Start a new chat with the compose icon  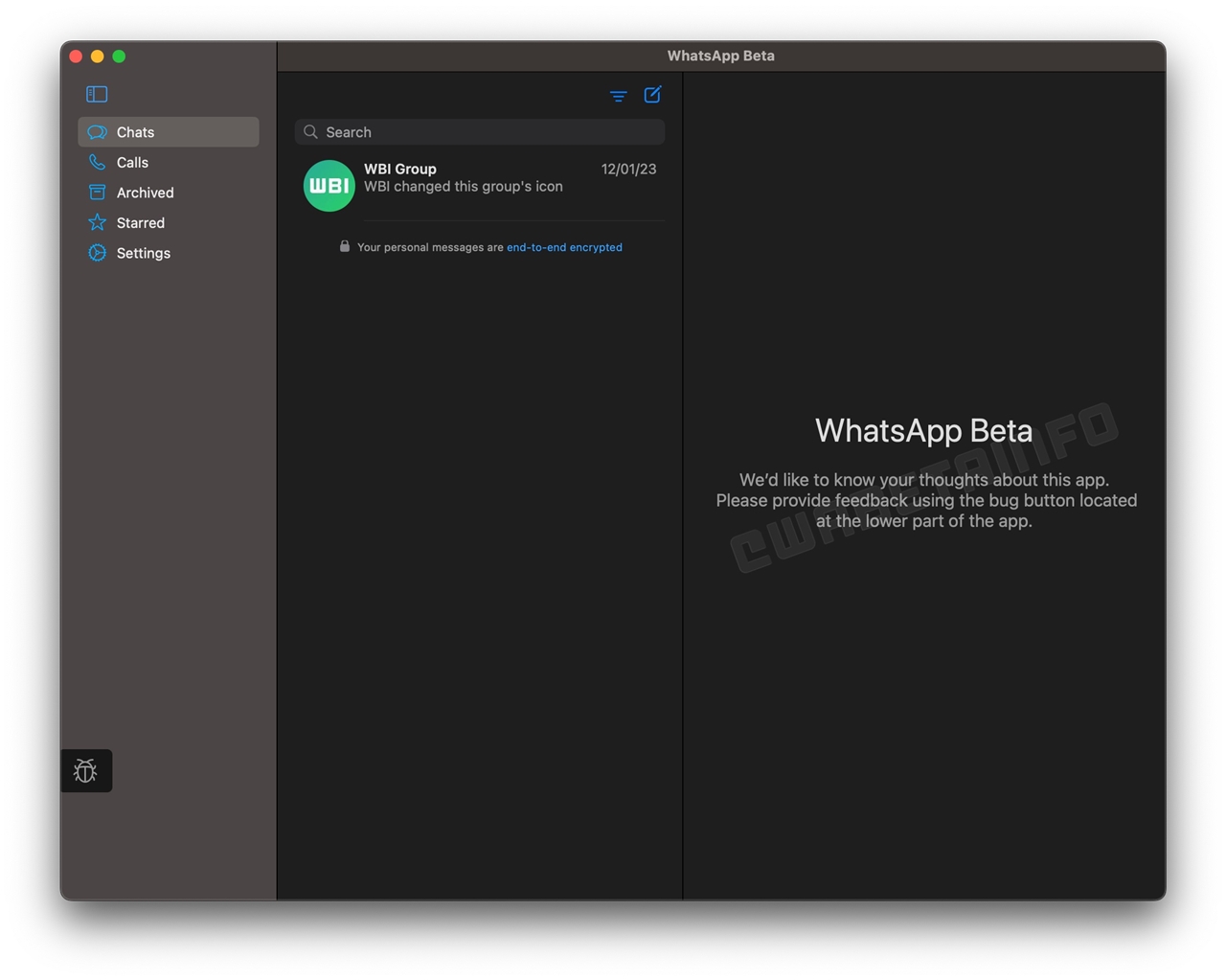pos(652,95)
